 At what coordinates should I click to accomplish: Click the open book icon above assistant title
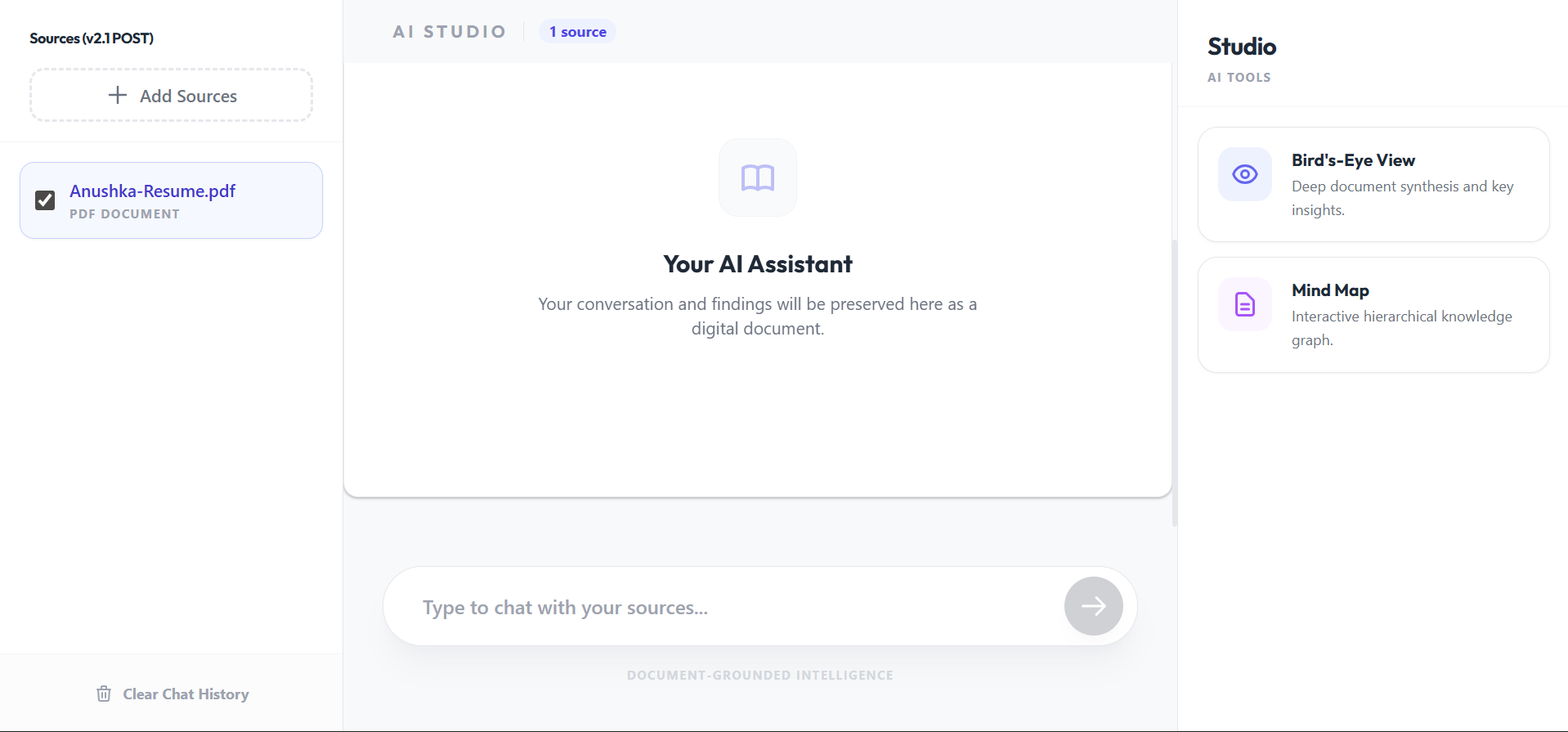point(757,177)
